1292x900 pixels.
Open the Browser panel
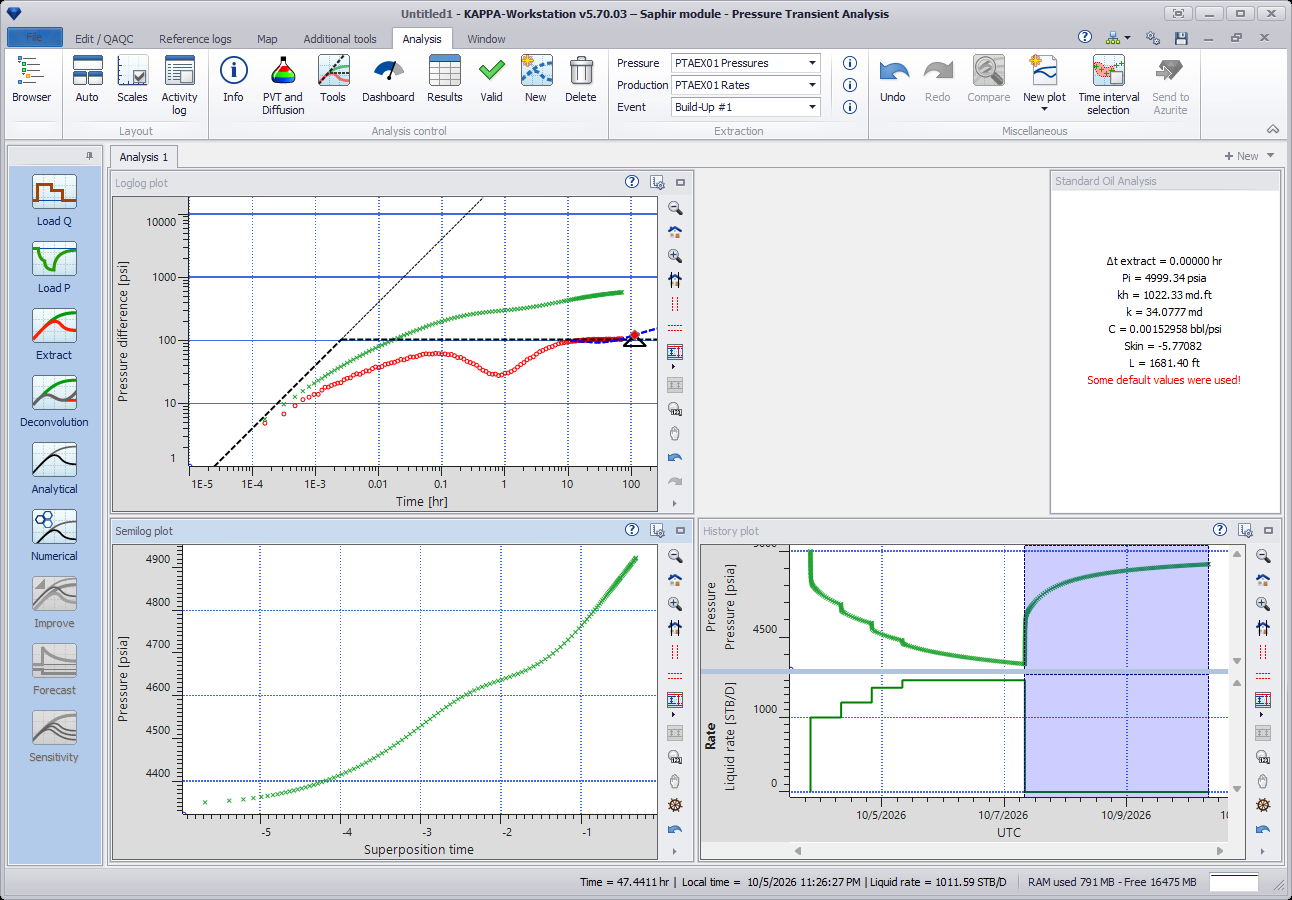[x=32, y=80]
